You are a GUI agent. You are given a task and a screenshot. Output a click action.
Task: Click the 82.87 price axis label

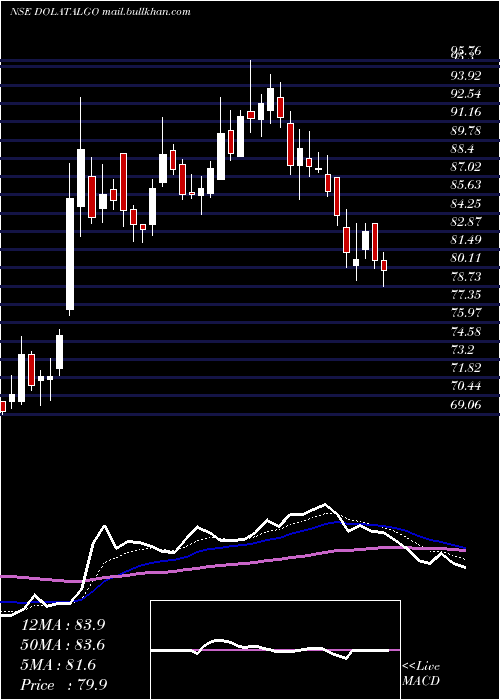[466, 221]
